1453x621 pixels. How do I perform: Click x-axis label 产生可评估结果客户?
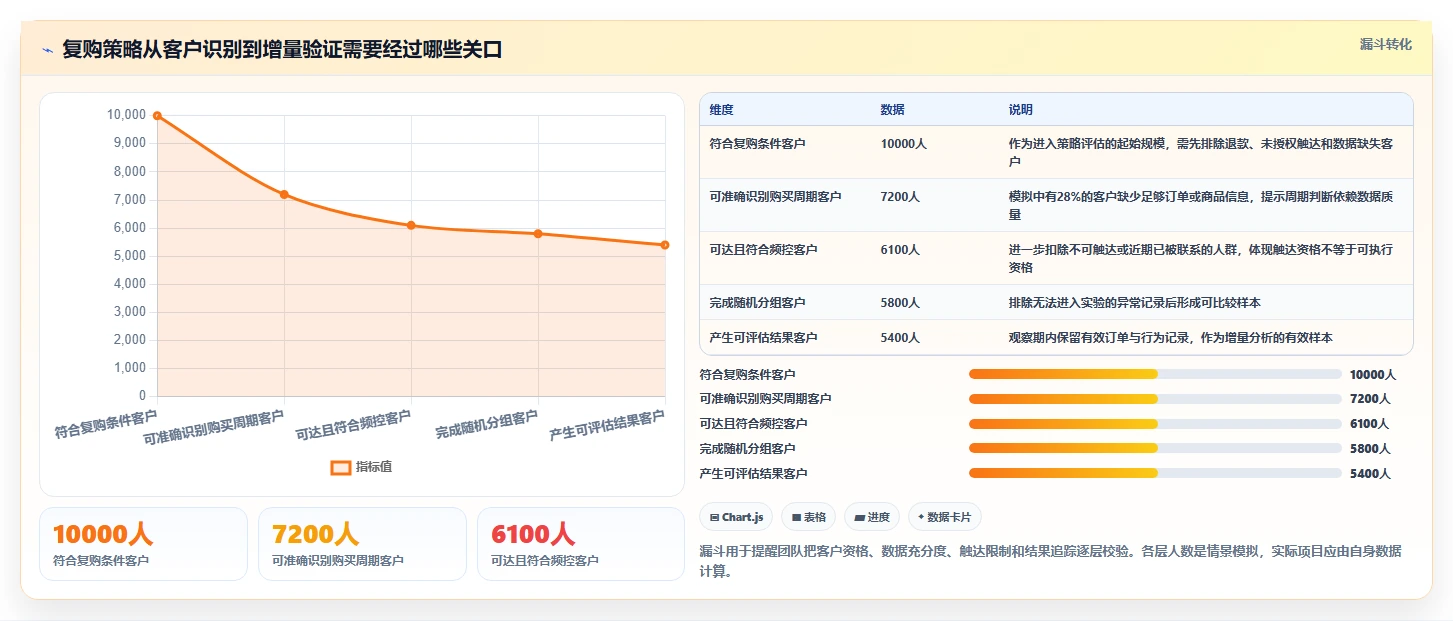pyautogui.click(x=607, y=427)
